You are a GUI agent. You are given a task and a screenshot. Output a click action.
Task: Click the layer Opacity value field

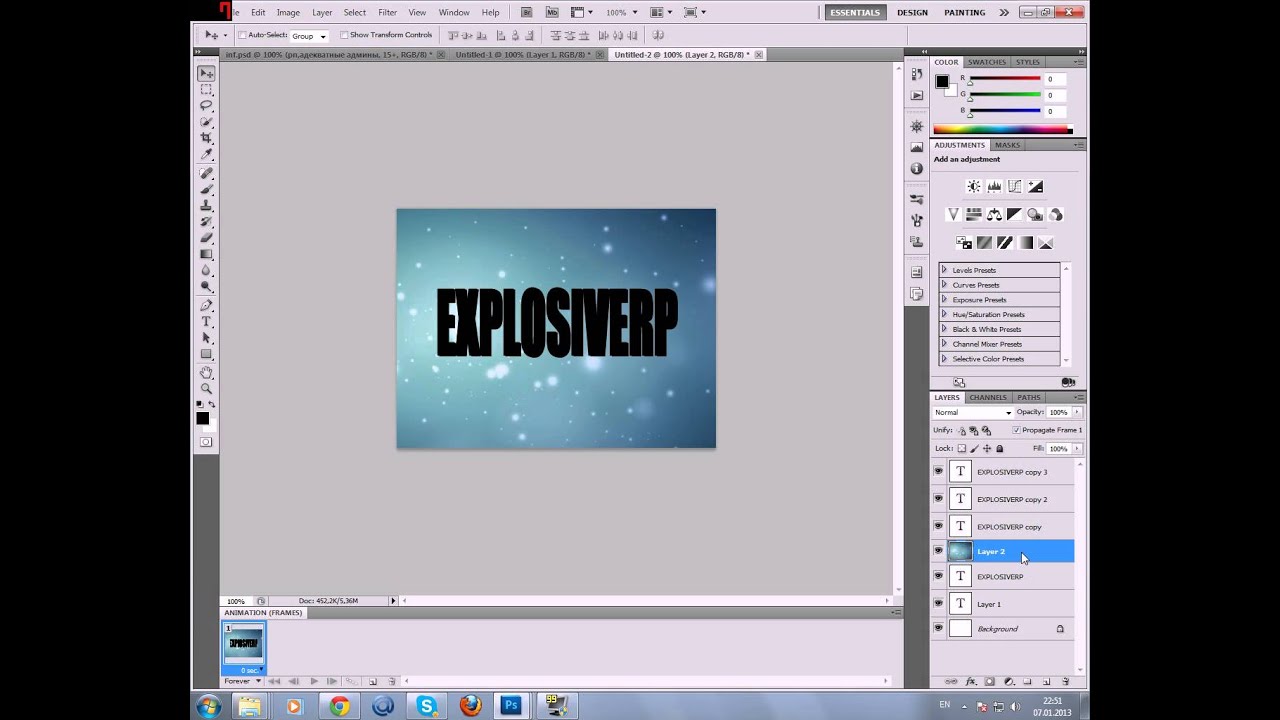tap(1057, 412)
